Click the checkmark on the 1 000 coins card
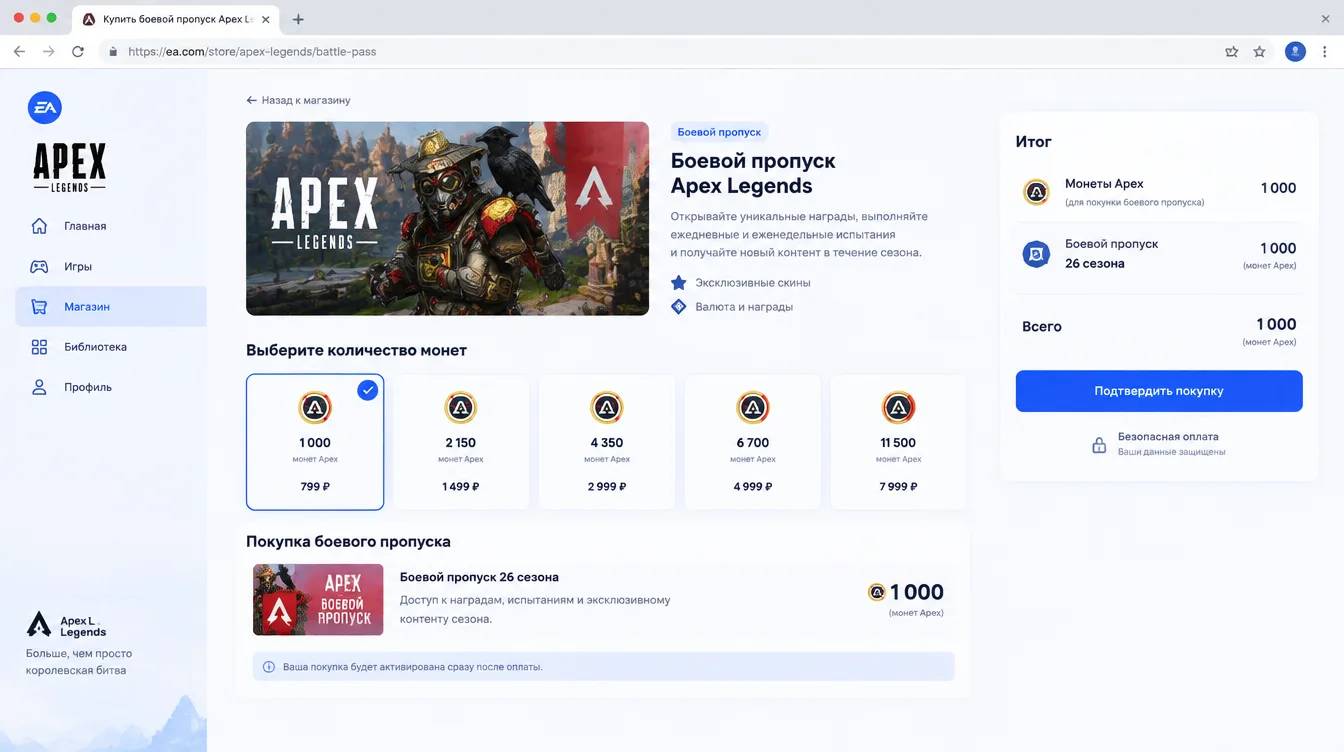 368,390
